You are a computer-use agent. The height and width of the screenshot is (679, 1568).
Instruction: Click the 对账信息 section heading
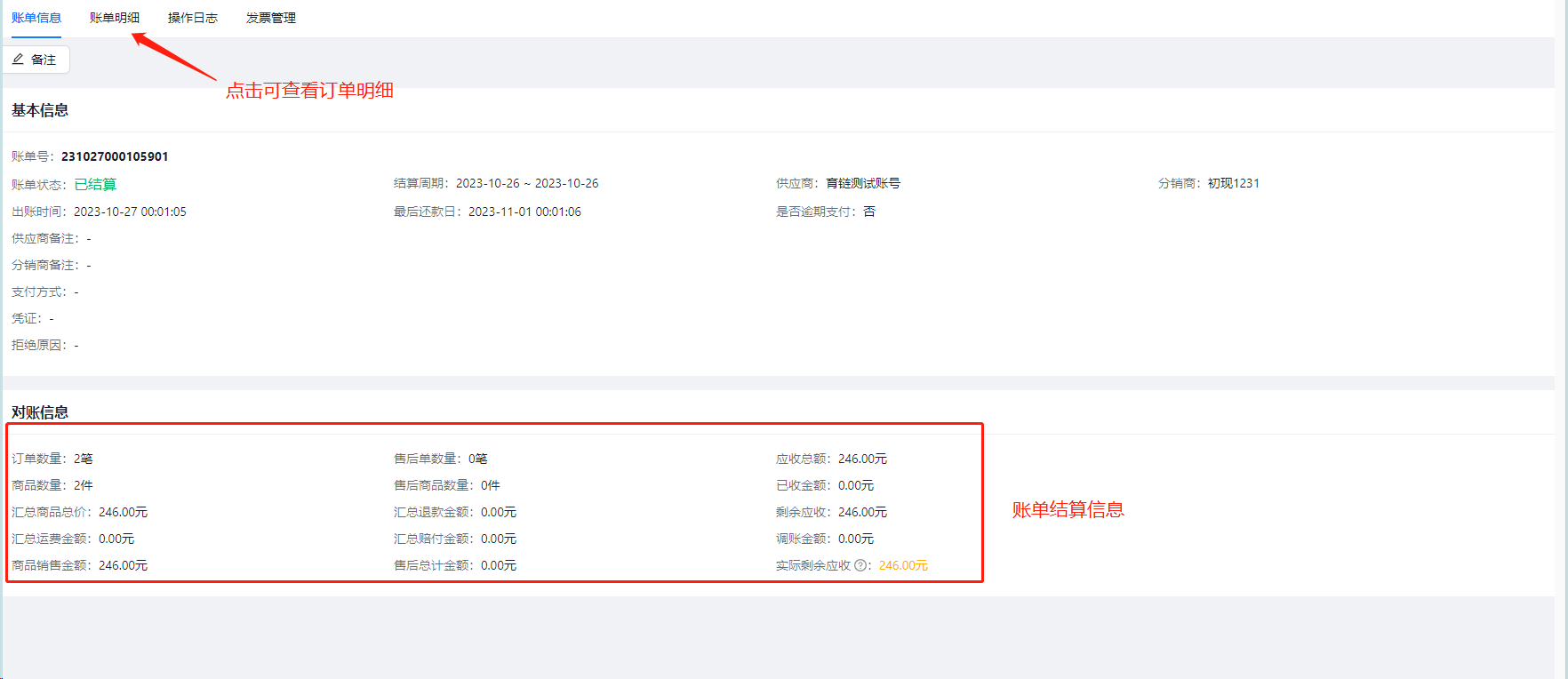click(40, 412)
